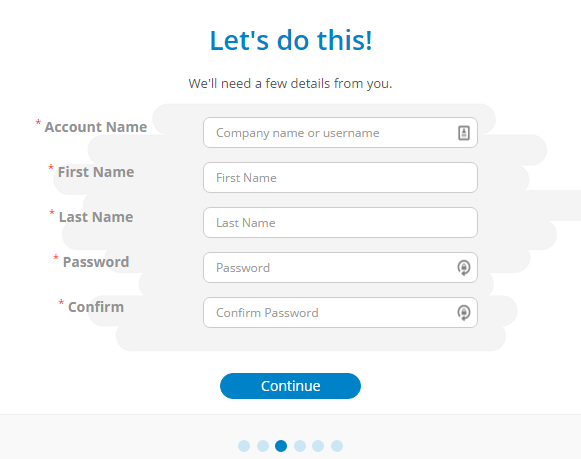Go to the first step dot
This screenshot has width=581, height=459.
[244, 446]
